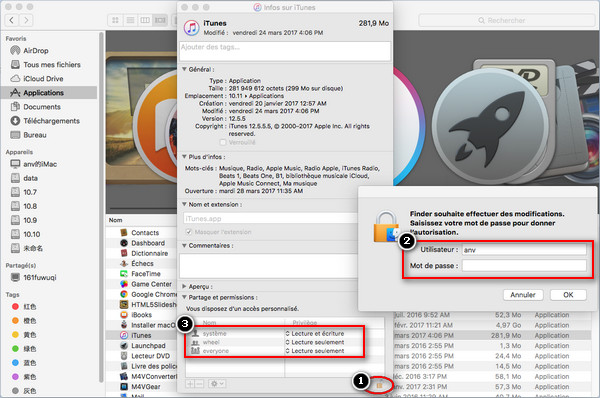Click the padlock icon to unlock permissions

coord(380,385)
